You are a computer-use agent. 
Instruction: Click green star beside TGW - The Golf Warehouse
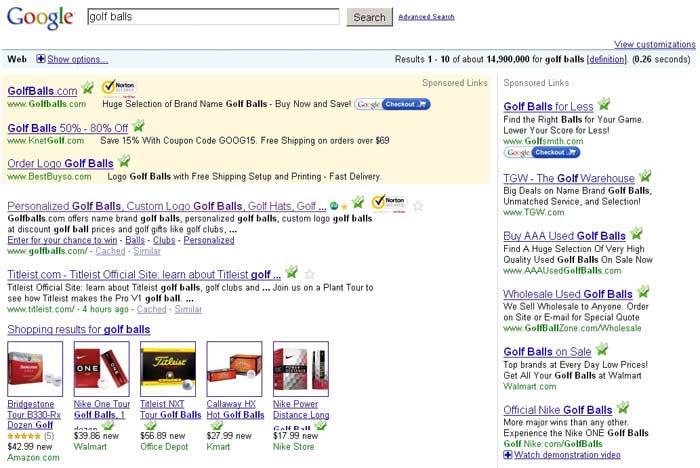[645, 176]
